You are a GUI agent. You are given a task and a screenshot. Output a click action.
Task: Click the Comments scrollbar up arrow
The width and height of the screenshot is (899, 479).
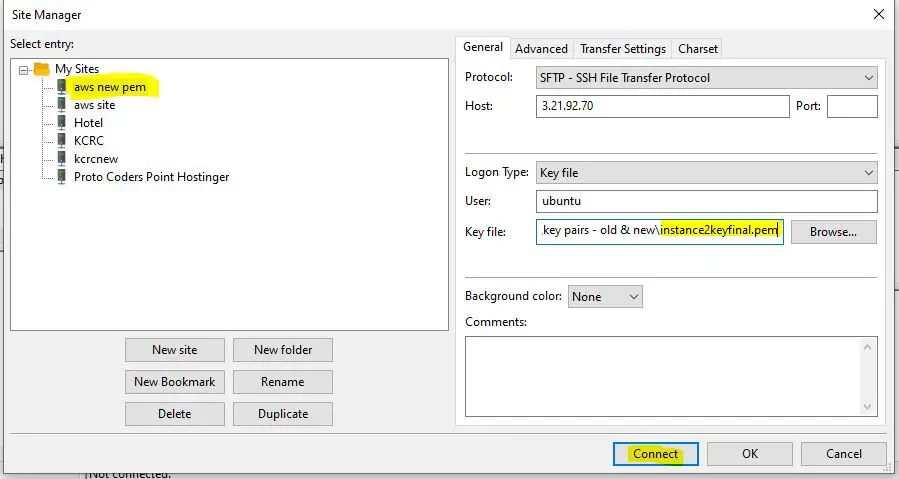pyautogui.click(x=867, y=347)
